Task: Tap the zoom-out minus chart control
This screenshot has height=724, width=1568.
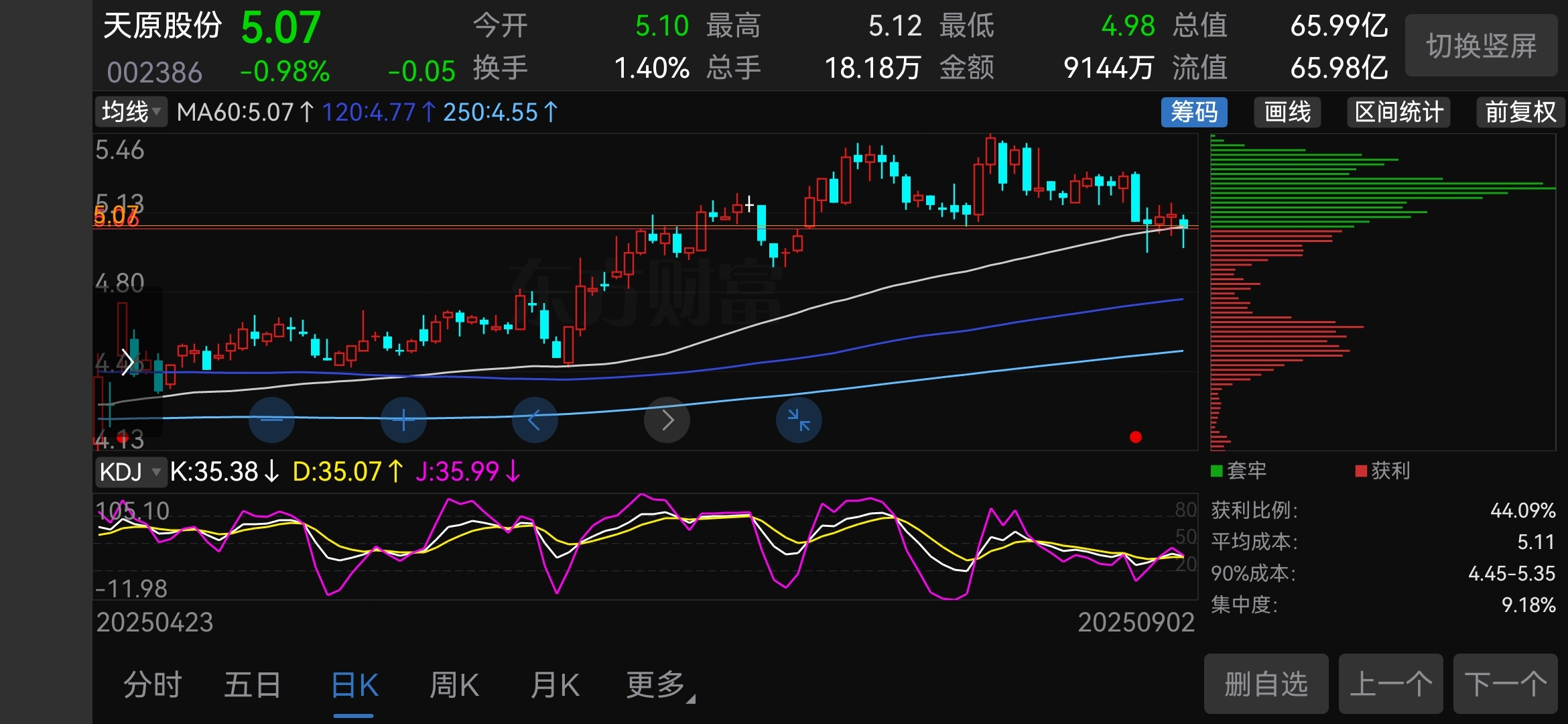Action: tap(271, 420)
